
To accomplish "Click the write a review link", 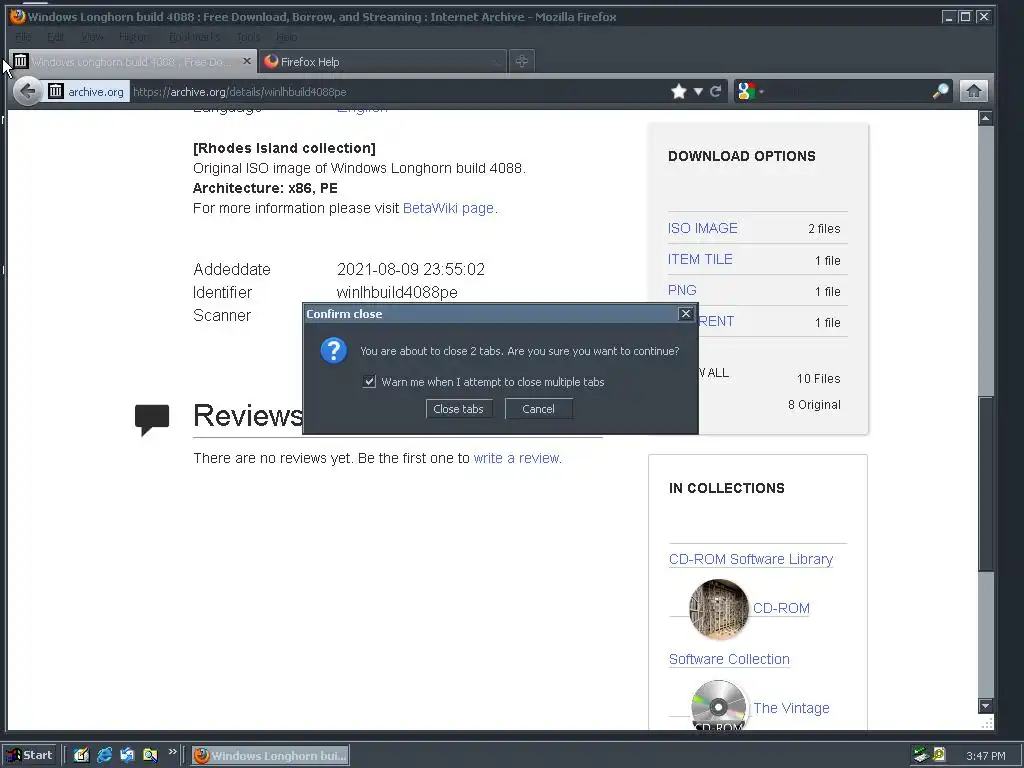I will 517,458.
